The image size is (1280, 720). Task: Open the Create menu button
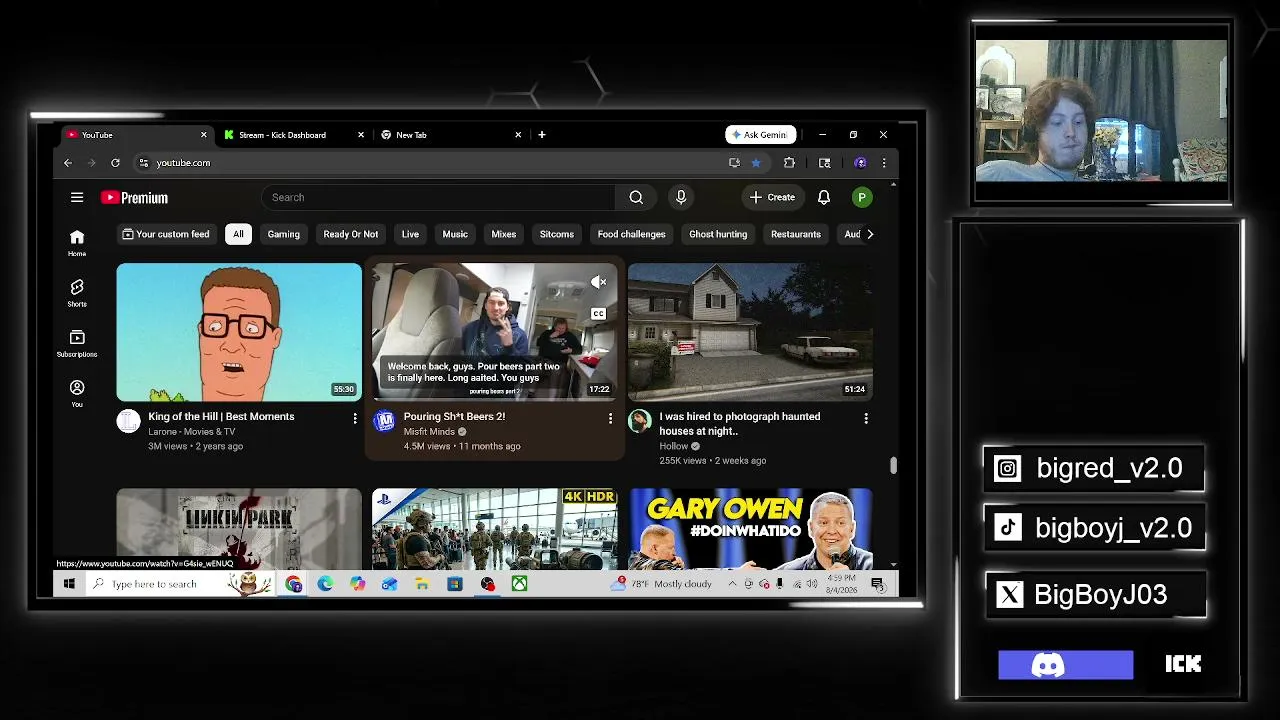click(772, 197)
